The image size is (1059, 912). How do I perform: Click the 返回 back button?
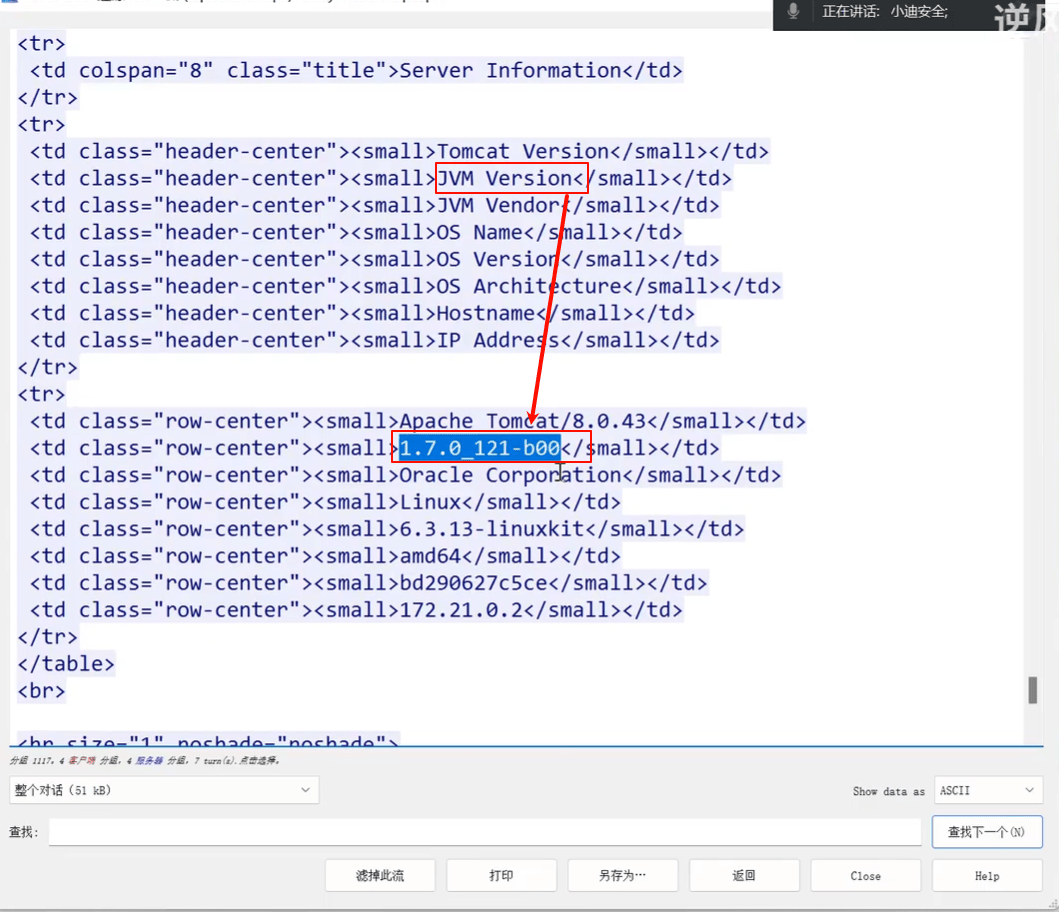tap(744, 876)
